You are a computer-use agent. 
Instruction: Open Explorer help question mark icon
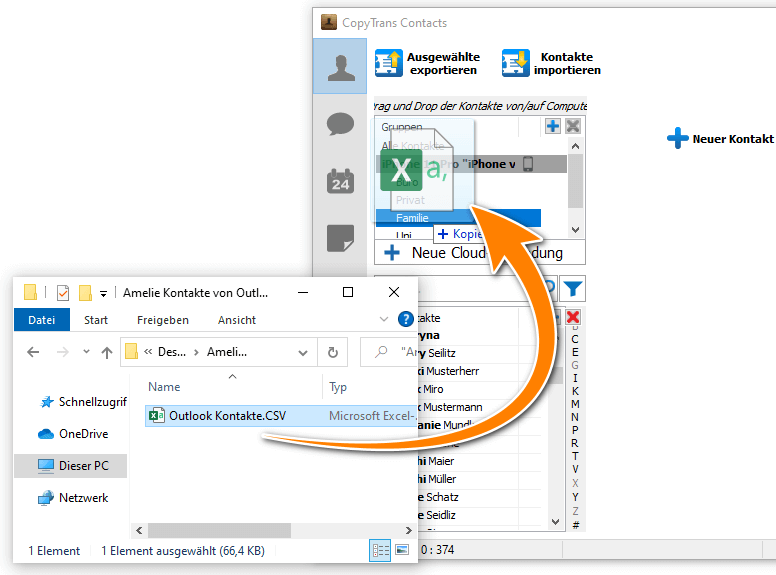tap(405, 319)
